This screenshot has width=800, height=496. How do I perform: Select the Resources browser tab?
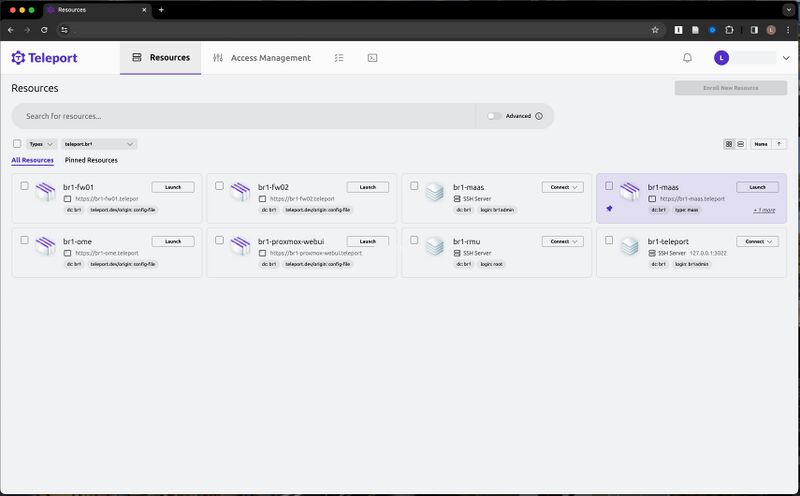coord(96,10)
